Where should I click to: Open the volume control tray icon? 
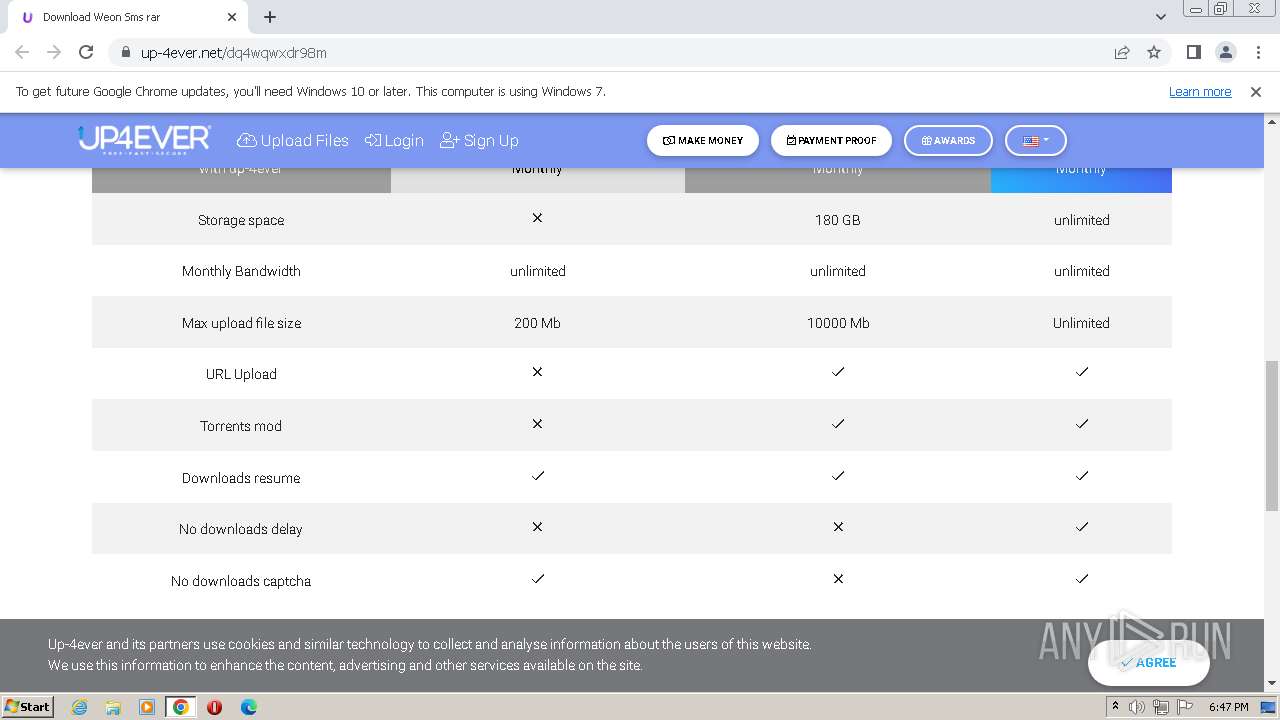tap(1137, 707)
